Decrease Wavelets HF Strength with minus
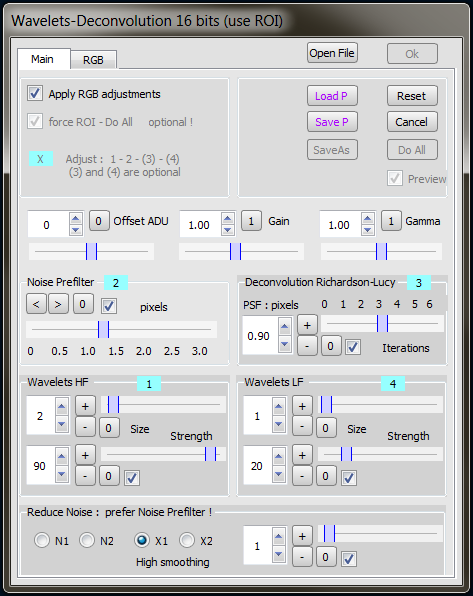The width and height of the screenshot is (473, 596). (86, 476)
